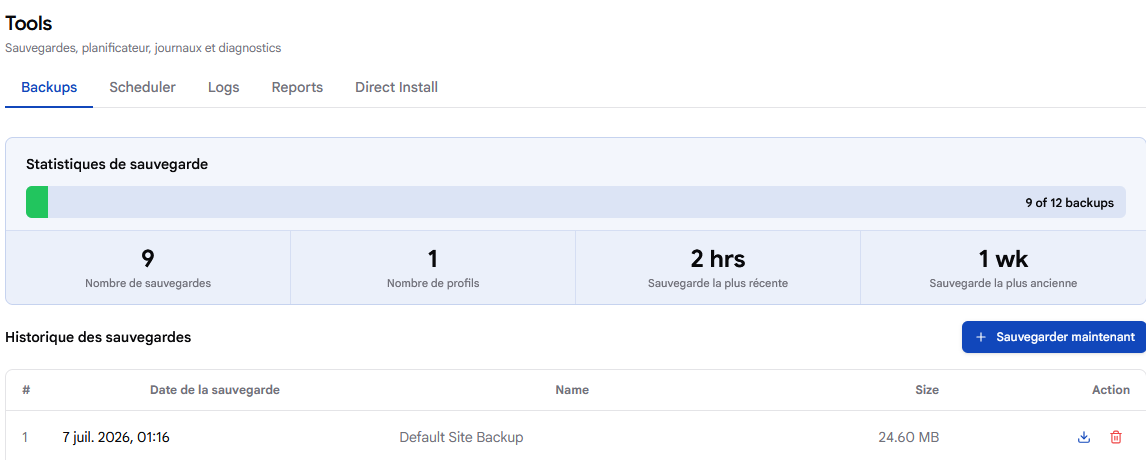Click the green backup usage progress bar
This screenshot has height=460, width=1146.
click(x=37, y=202)
